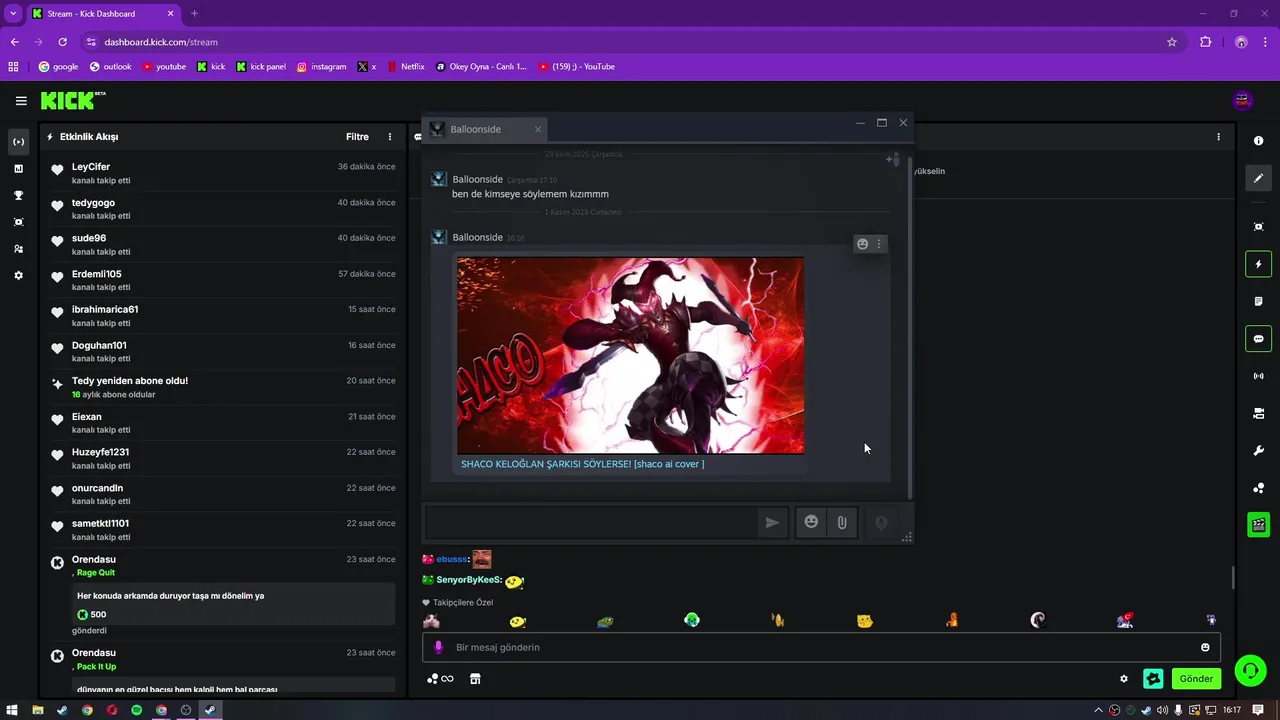This screenshot has width=1280, height=720.
Task: Click the Stream - Kick Dashboard browser tab
Action: (x=102, y=14)
